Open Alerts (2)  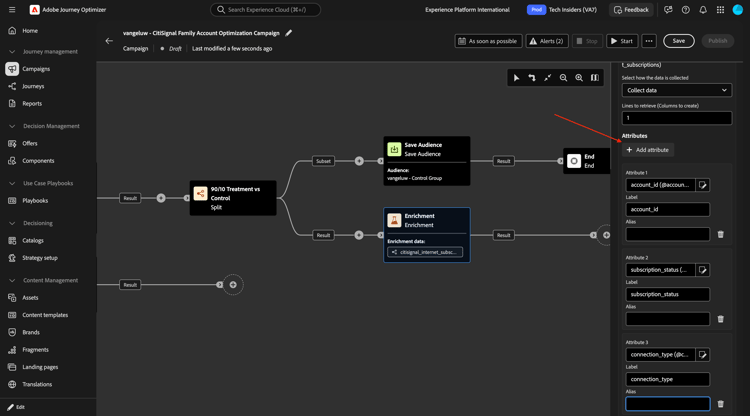pyautogui.click(x=547, y=41)
